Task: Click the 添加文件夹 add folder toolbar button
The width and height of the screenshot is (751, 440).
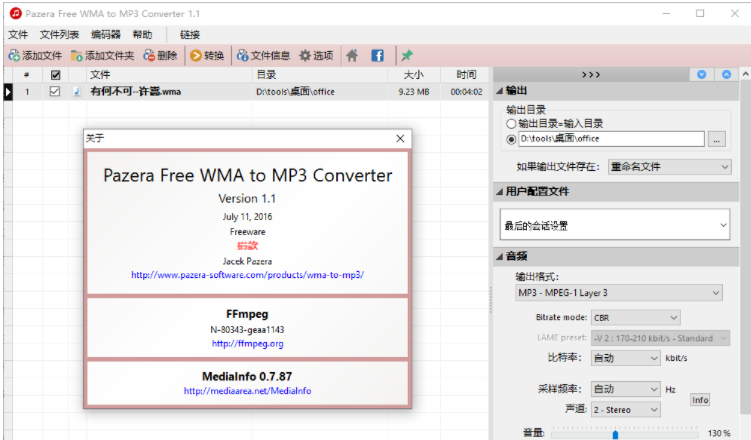Action: tap(102, 56)
